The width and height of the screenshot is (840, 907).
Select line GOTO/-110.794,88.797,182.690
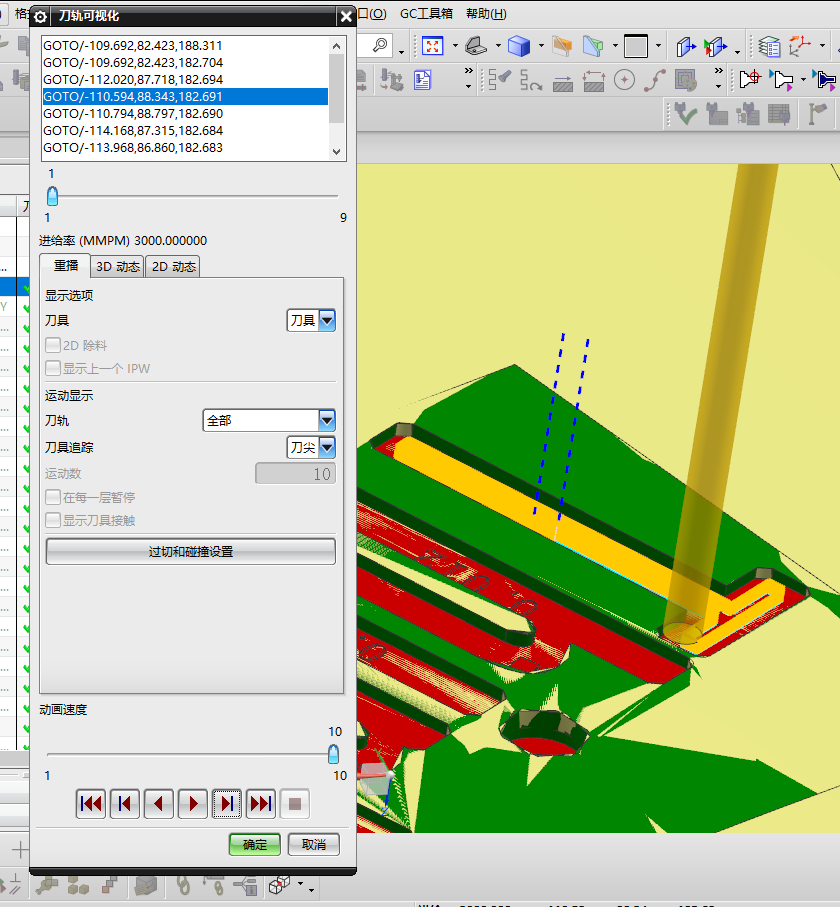click(x=185, y=113)
